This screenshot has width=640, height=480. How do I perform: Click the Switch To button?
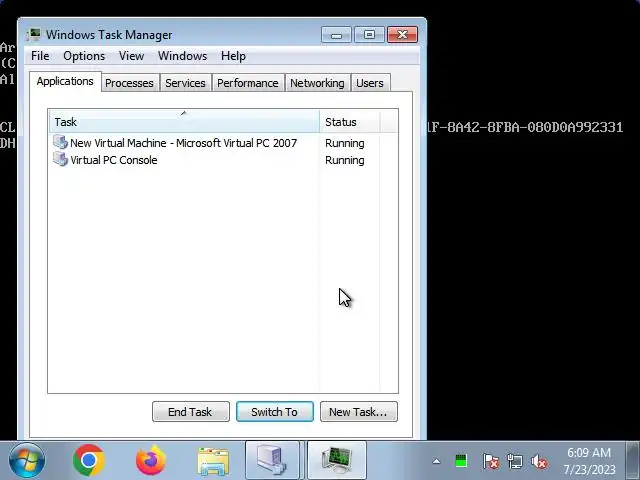pos(275,412)
